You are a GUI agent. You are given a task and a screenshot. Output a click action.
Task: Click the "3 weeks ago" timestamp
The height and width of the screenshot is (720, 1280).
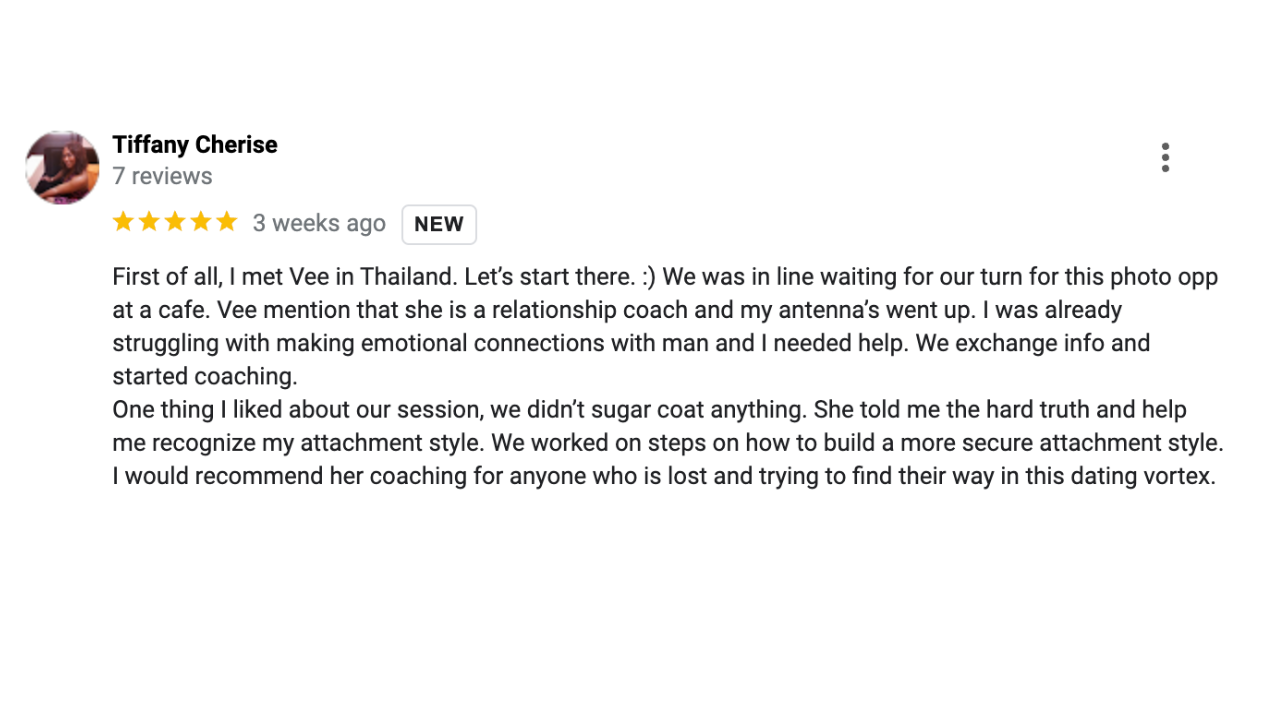click(319, 223)
